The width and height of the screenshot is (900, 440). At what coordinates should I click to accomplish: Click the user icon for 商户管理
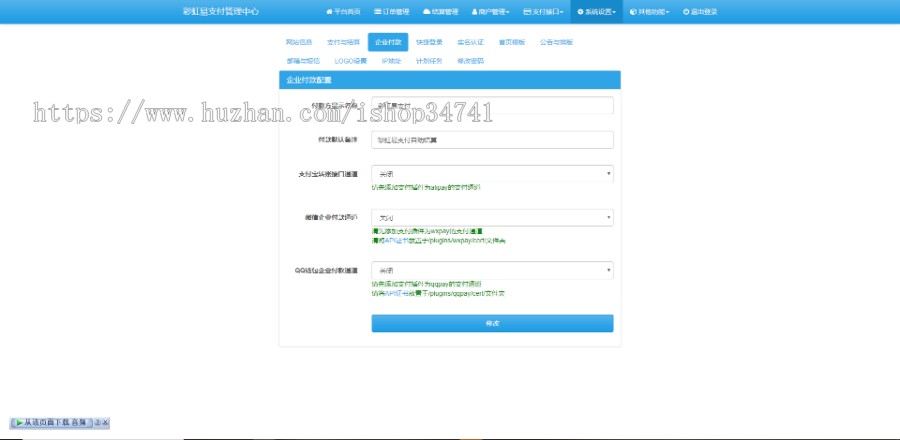pos(474,12)
